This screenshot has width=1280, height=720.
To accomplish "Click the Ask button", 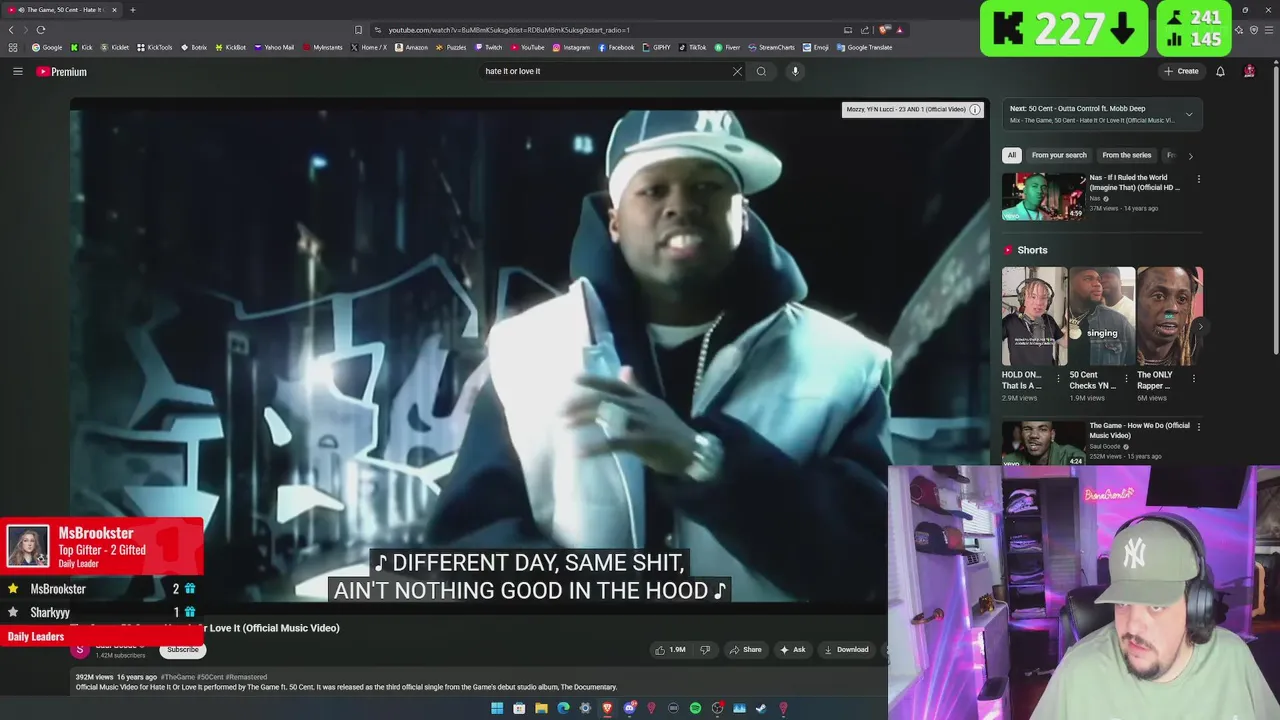I will (x=792, y=650).
